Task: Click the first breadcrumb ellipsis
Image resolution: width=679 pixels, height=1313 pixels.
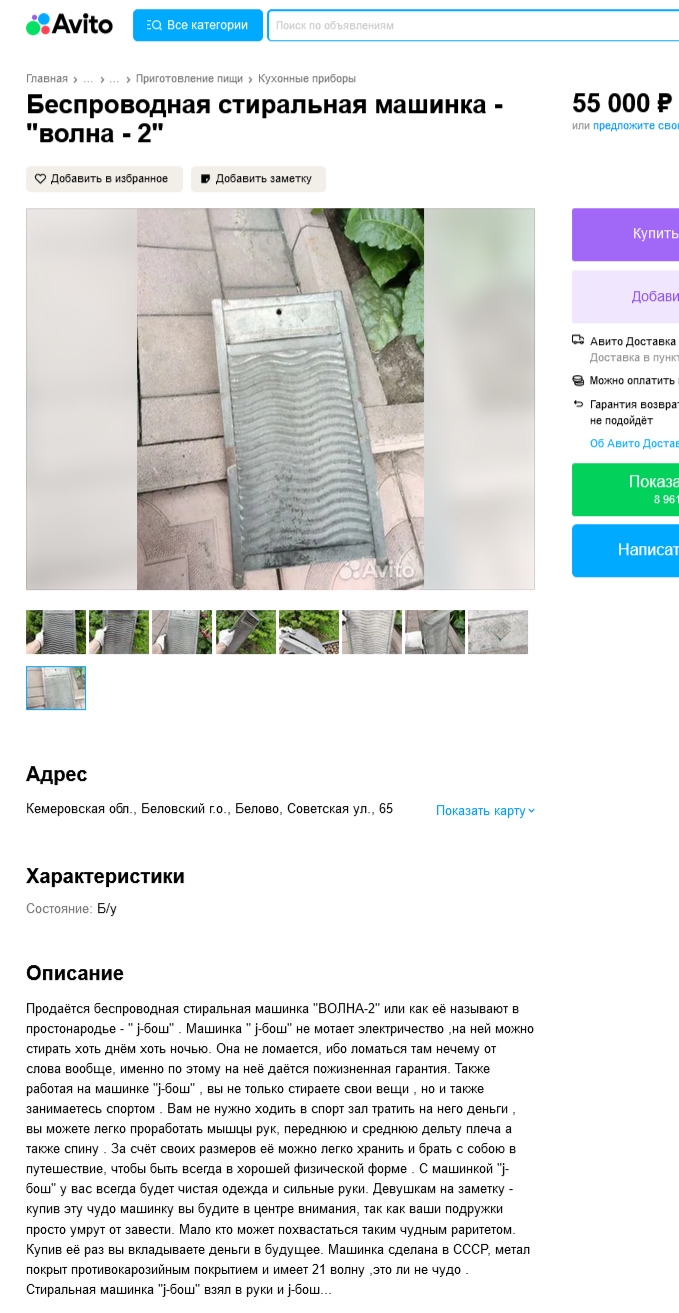Action: tap(88, 78)
